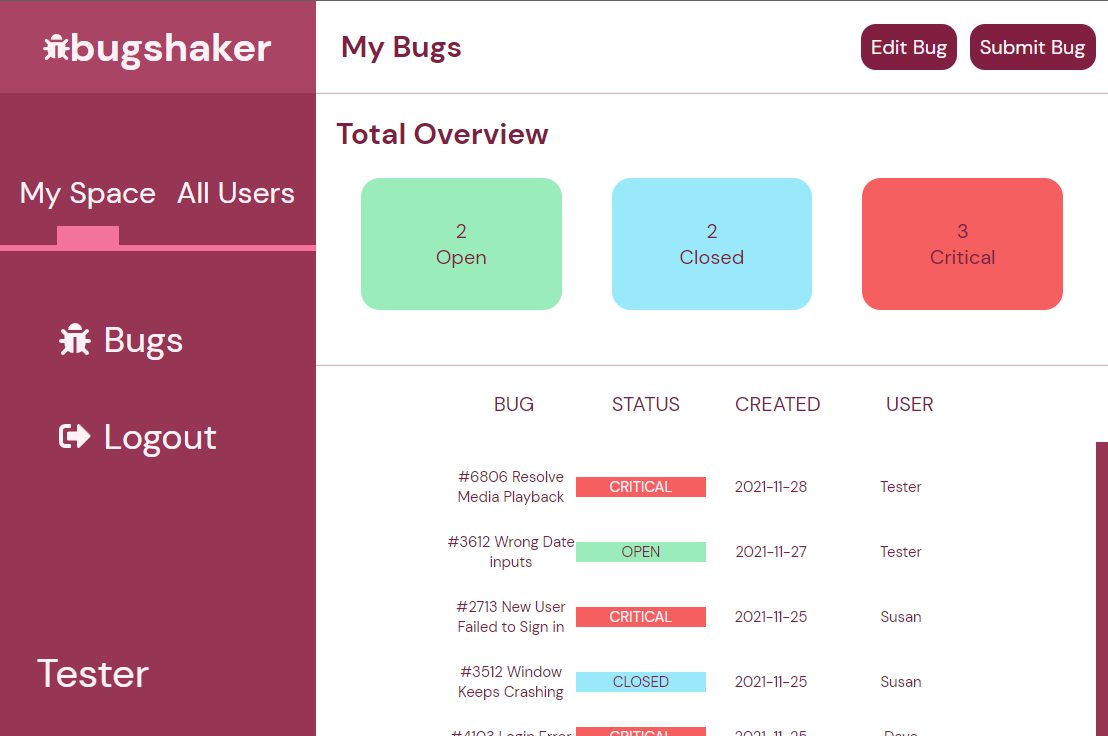Open bug #2713 New User Failed to Sign in
This screenshot has height=736, width=1108.
tap(511, 617)
